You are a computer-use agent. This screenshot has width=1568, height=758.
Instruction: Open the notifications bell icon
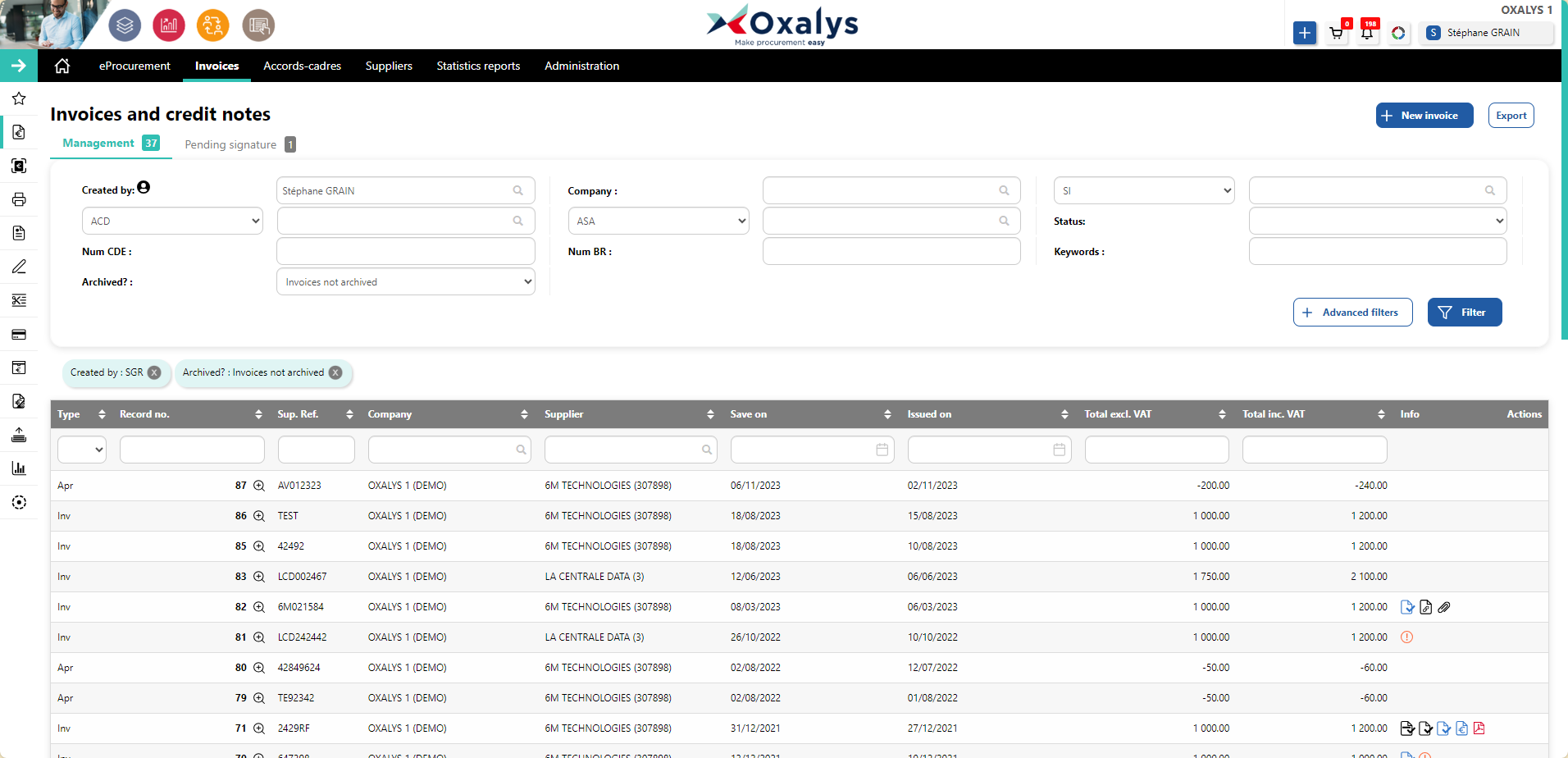pyautogui.click(x=1367, y=34)
